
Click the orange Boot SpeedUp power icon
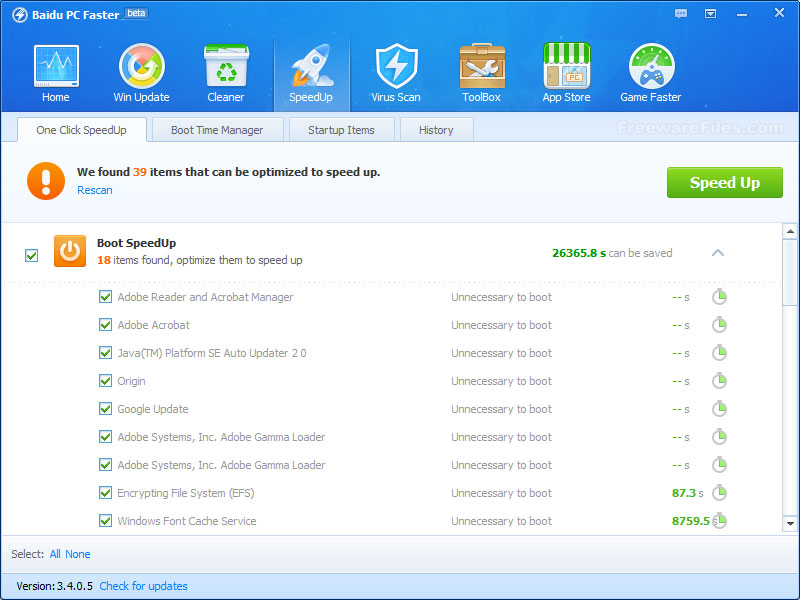tap(70, 251)
